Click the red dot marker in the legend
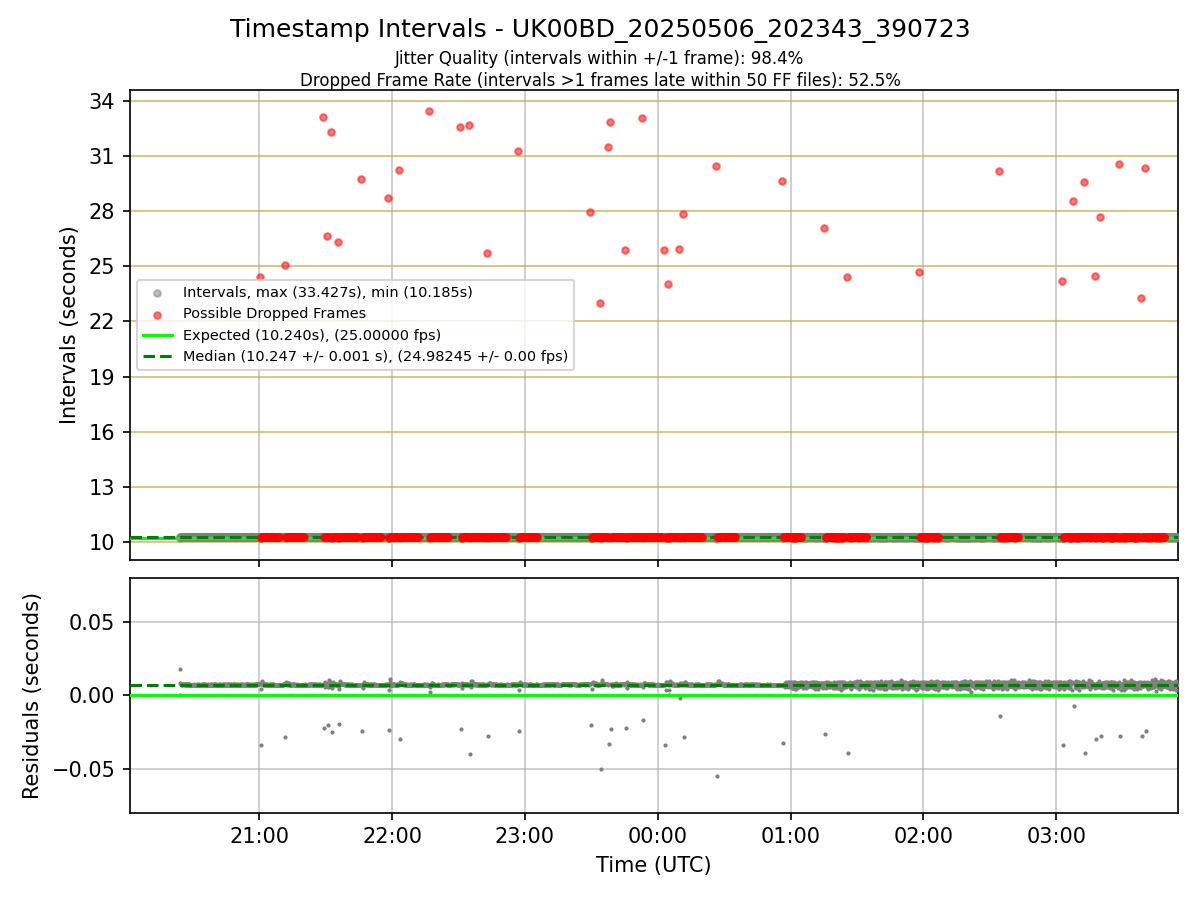 (155, 314)
